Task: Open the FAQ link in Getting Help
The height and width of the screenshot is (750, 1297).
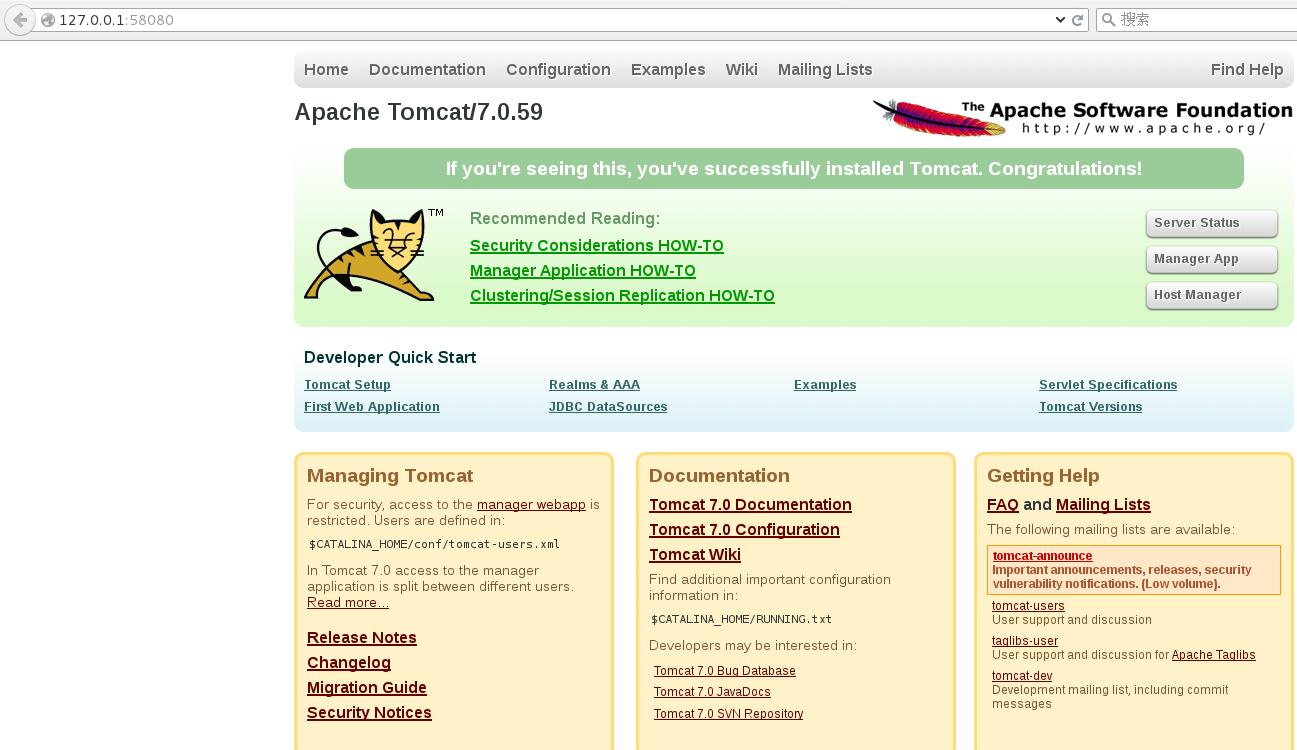Action: tap(1003, 505)
